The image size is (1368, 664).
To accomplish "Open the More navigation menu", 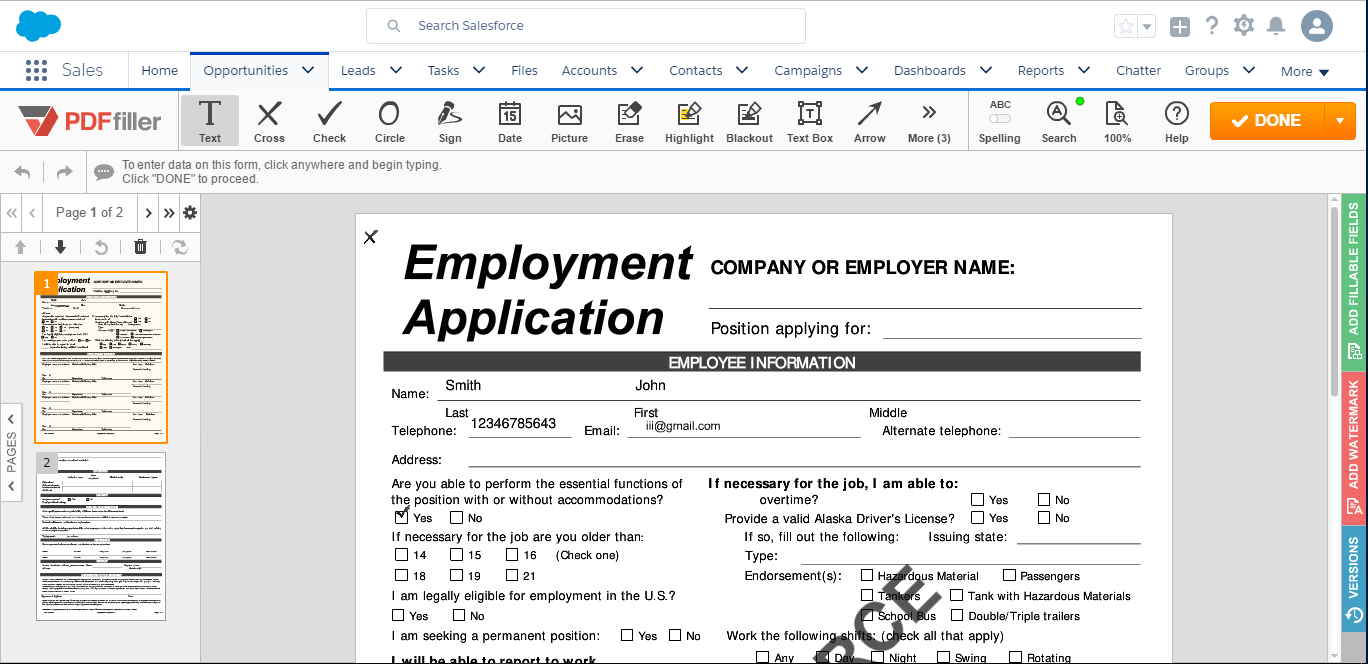I will coord(1305,71).
